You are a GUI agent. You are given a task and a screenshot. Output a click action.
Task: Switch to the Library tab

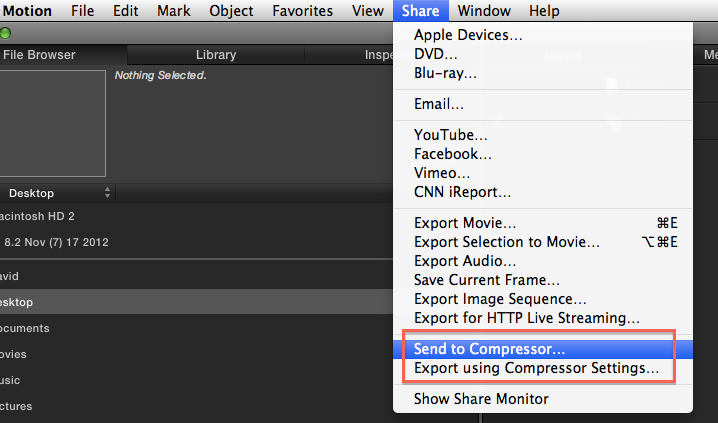tap(216, 55)
